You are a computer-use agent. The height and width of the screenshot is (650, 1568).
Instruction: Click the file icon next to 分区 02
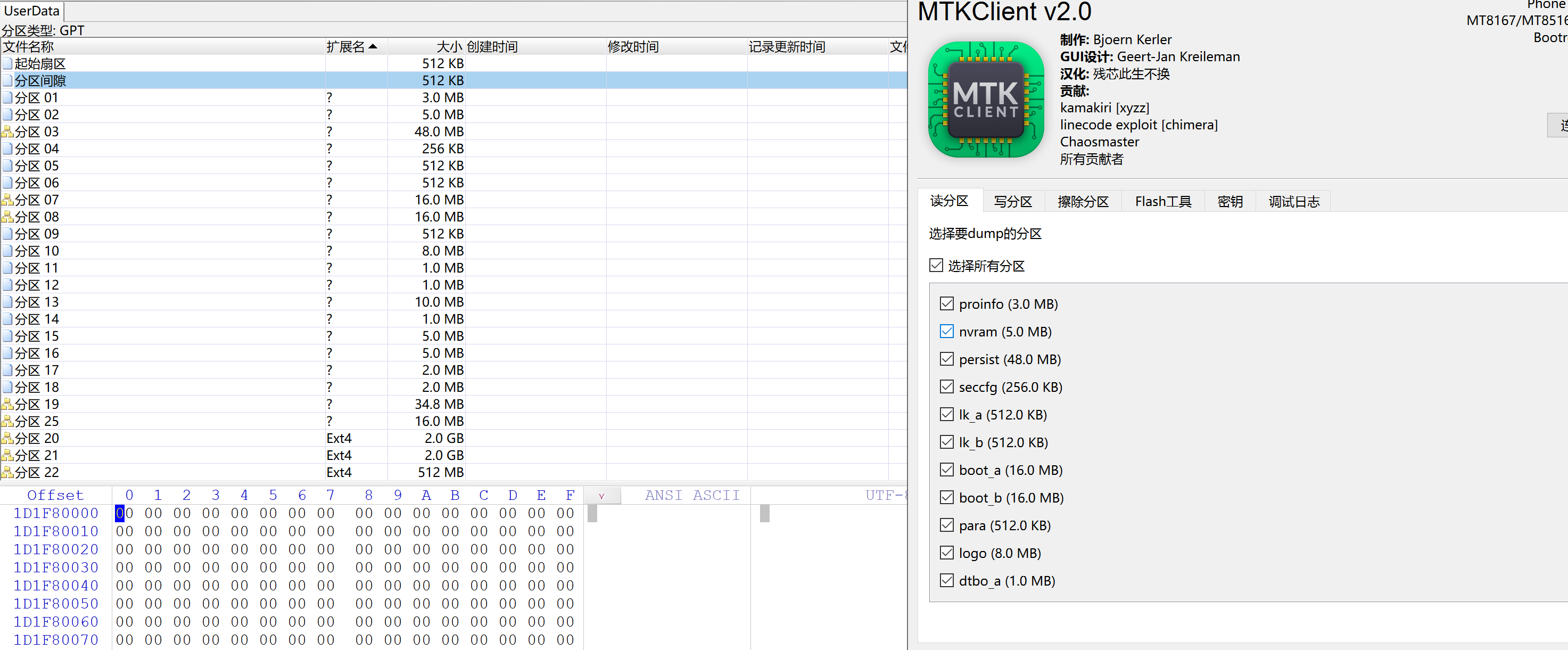point(7,114)
